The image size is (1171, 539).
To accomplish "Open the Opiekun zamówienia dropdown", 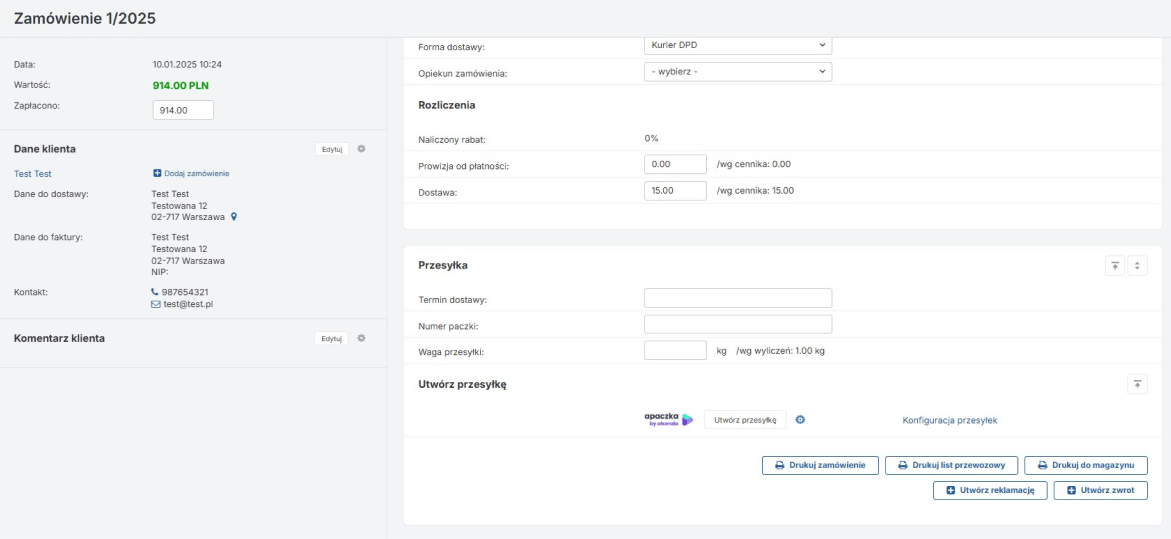I will (x=738, y=73).
